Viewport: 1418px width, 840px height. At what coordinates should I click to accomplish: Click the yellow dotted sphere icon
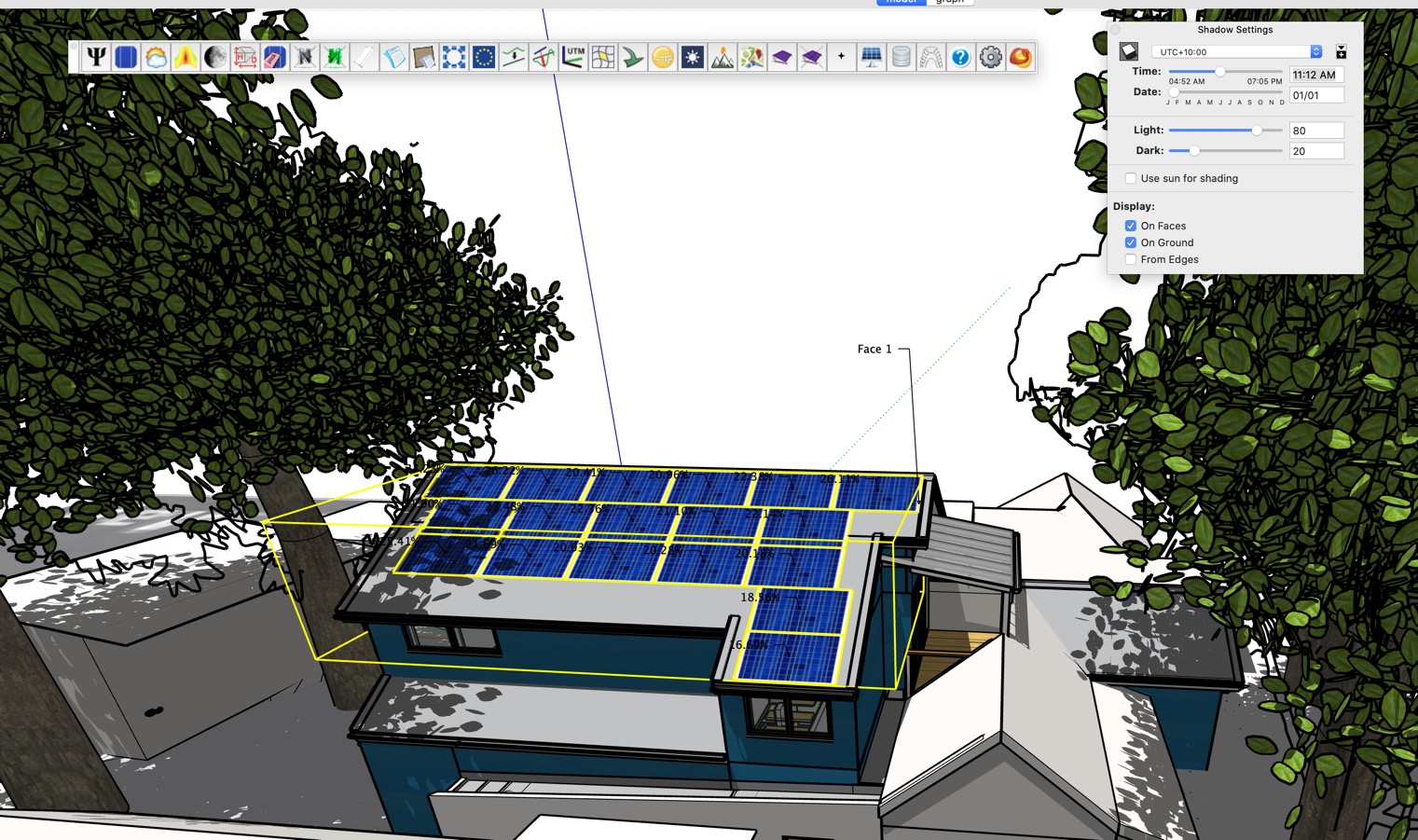point(663,58)
